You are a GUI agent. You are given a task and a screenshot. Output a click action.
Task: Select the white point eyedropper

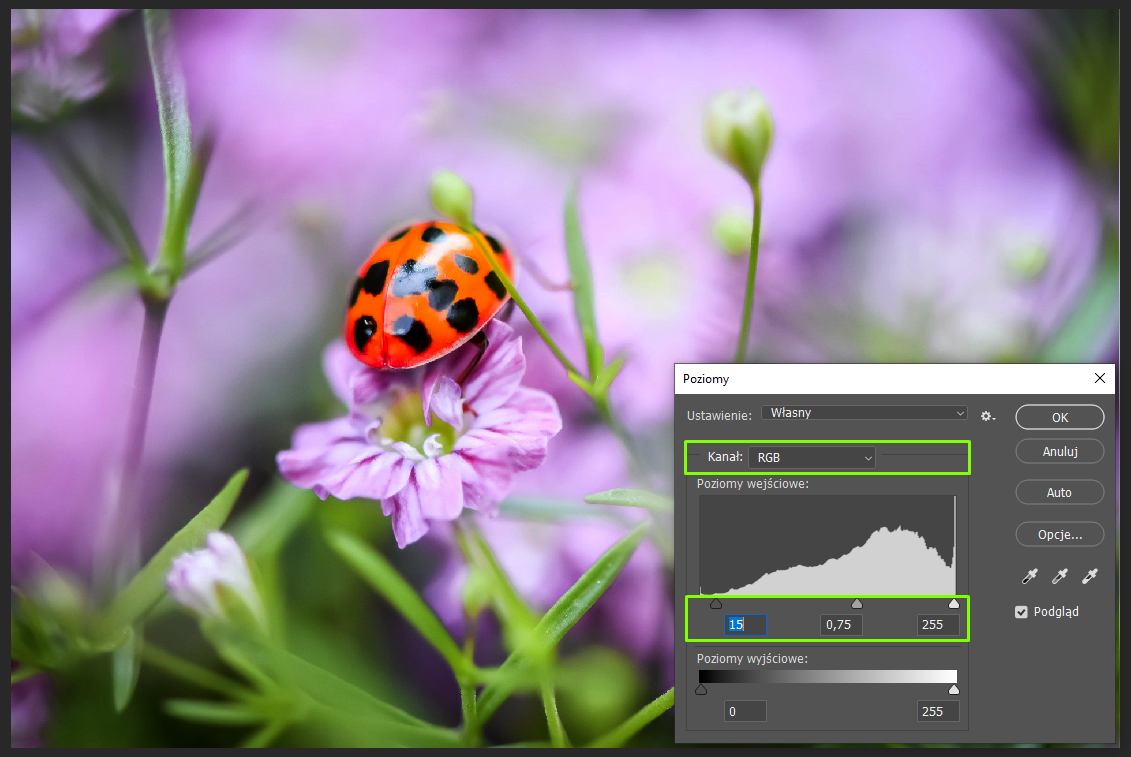click(1090, 576)
